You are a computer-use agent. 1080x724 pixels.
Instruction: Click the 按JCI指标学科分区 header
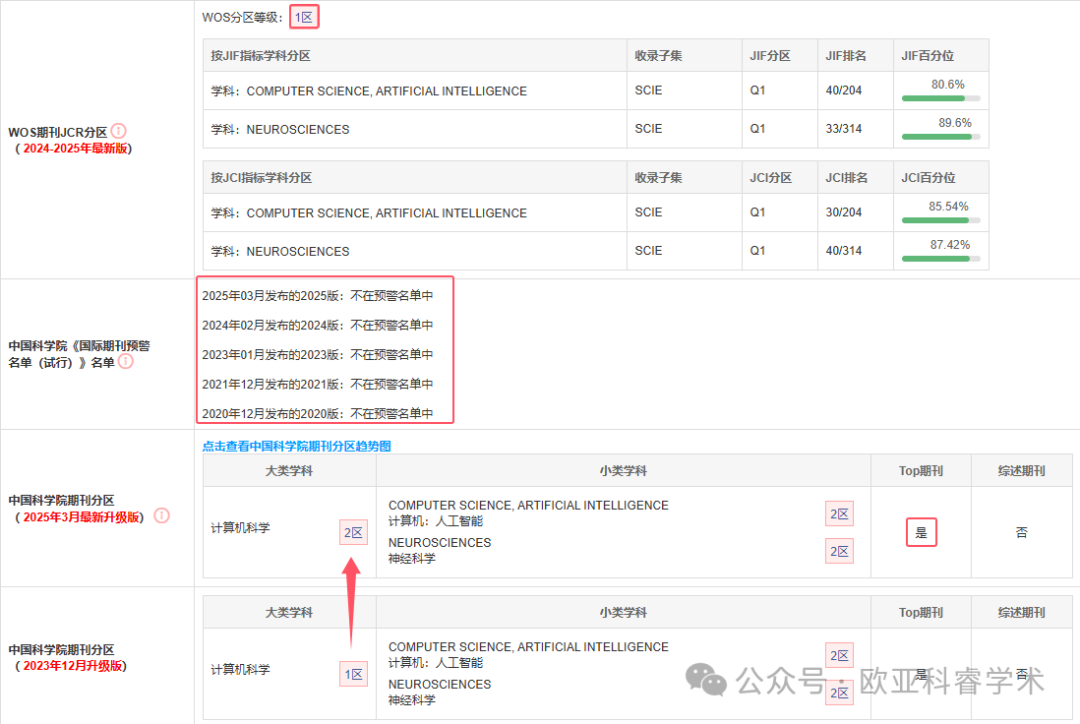261,178
